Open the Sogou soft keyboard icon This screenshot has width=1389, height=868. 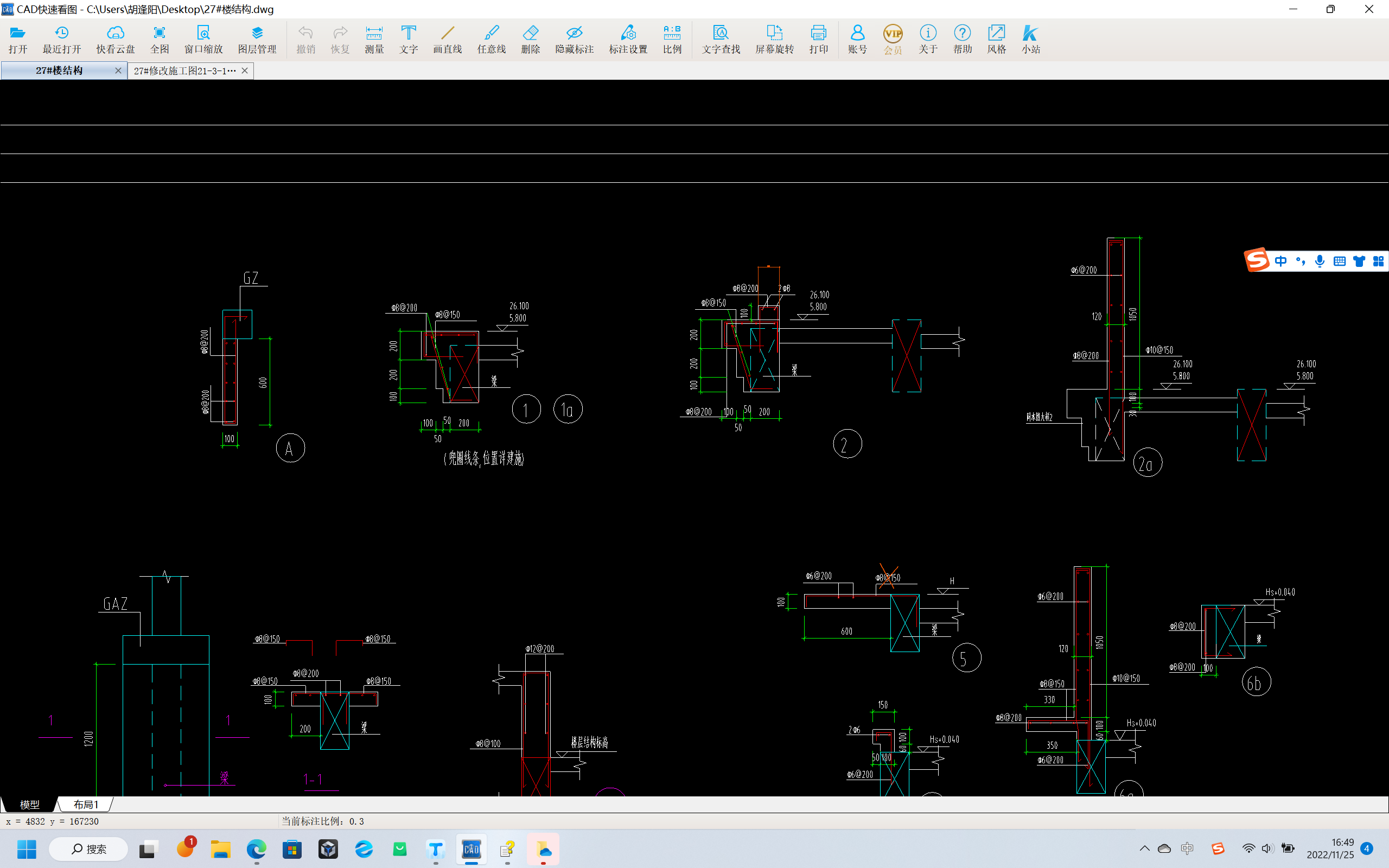[1339, 261]
